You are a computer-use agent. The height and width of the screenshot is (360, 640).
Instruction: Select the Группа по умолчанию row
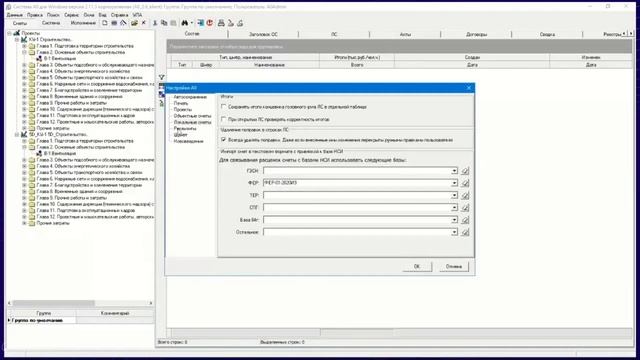[81, 320]
